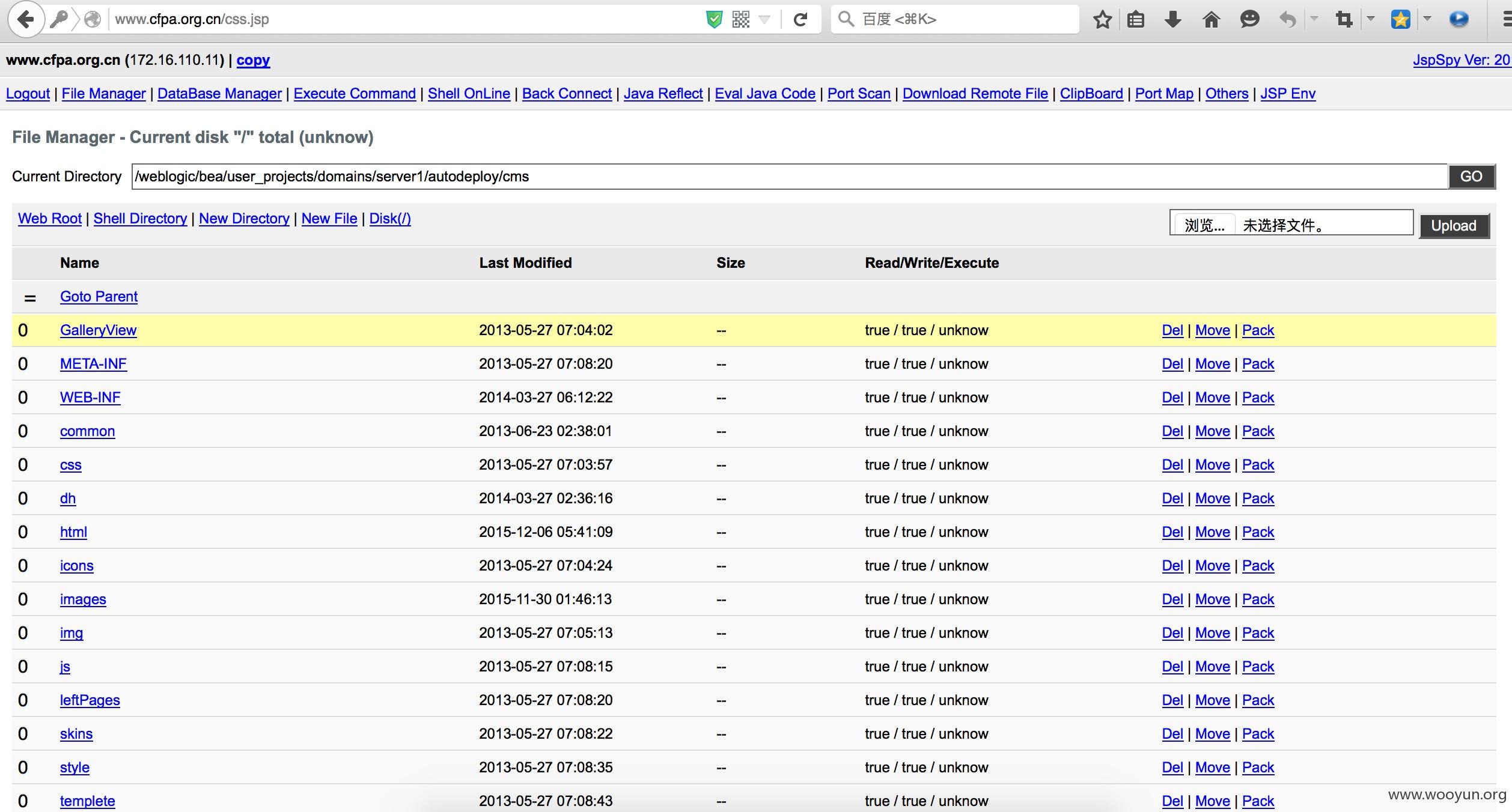Viewport: 1512px width, 812px height.
Task: Open DataBase Manager
Action: coord(219,94)
